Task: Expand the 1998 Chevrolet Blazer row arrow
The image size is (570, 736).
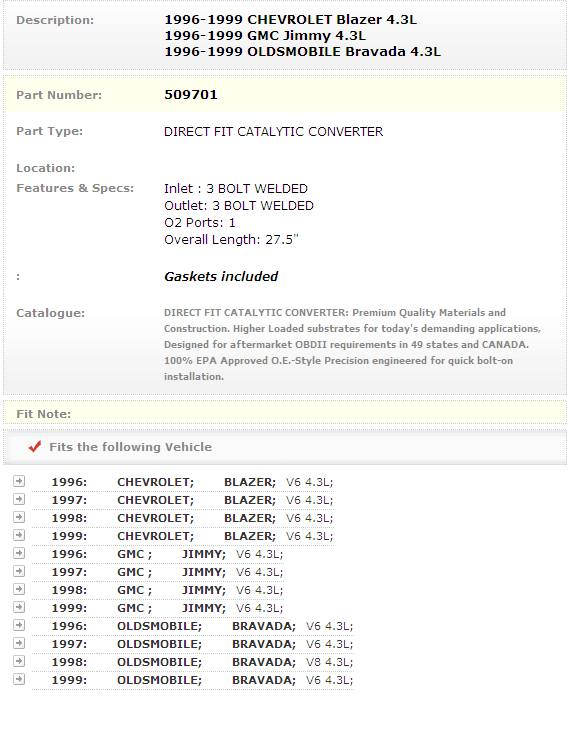Action: point(19,517)
